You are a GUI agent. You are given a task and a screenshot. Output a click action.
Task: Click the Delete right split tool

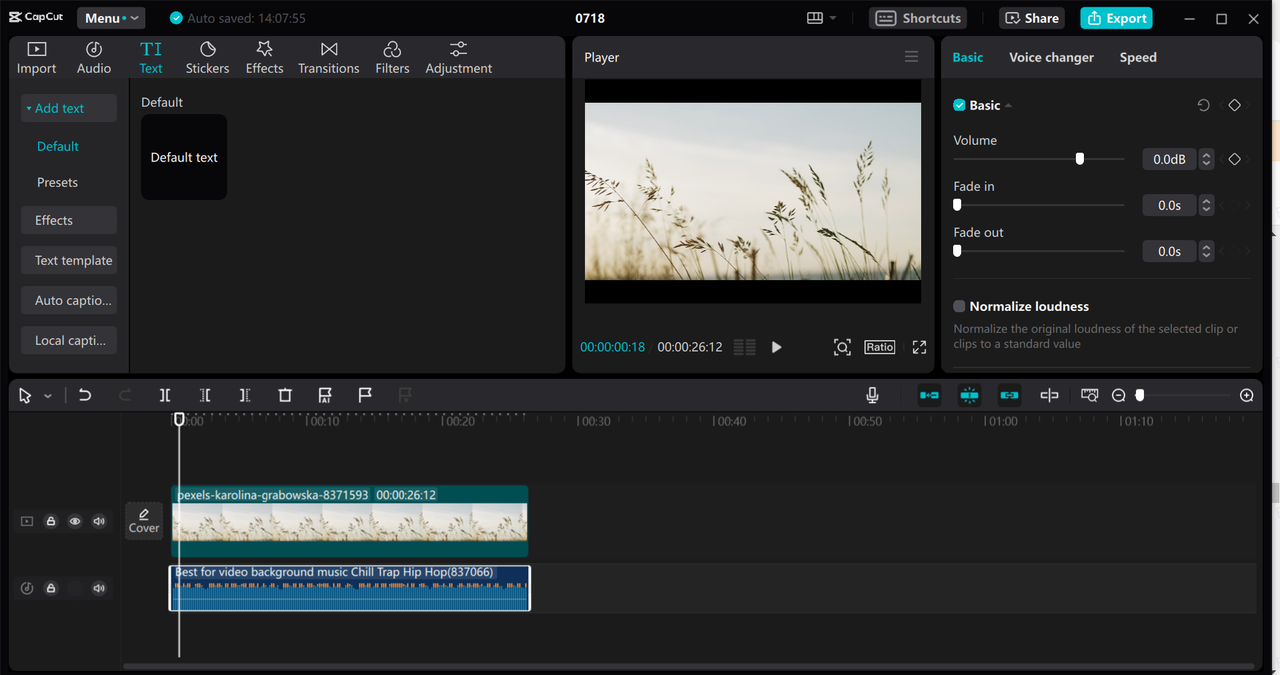point(245,396)
